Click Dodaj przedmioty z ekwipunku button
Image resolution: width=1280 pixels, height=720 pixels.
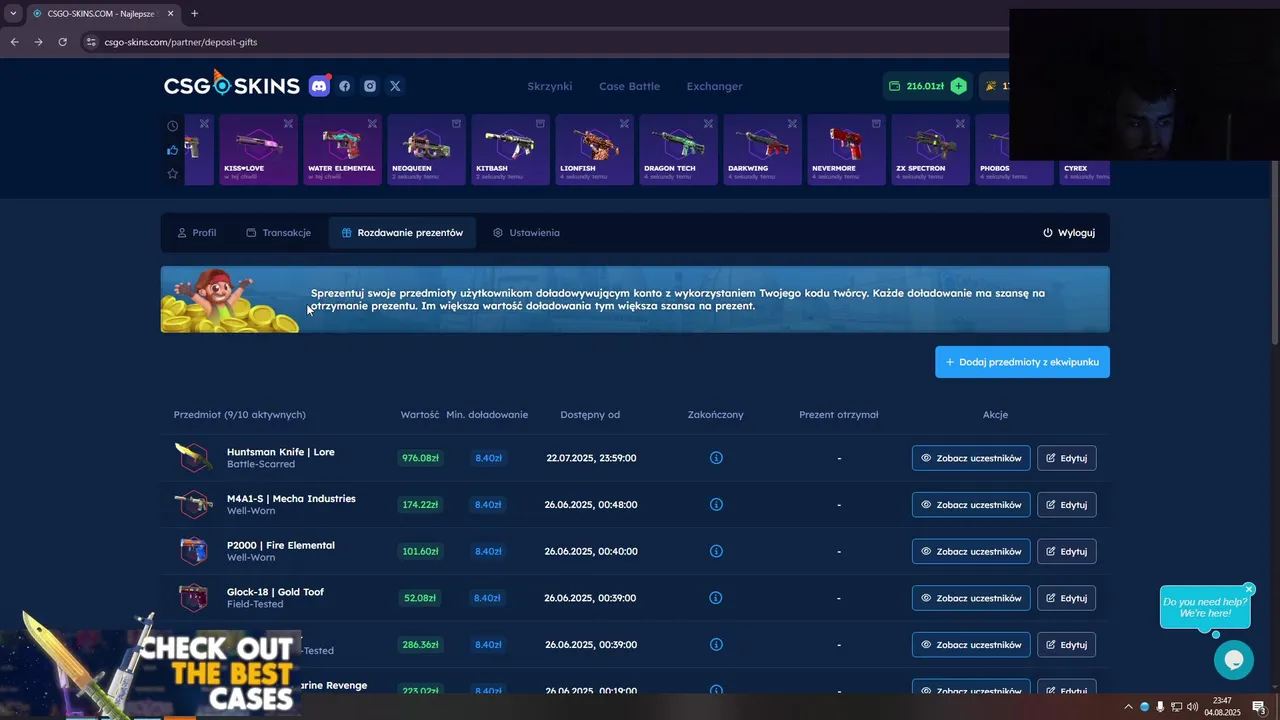tap(1022, 362)
